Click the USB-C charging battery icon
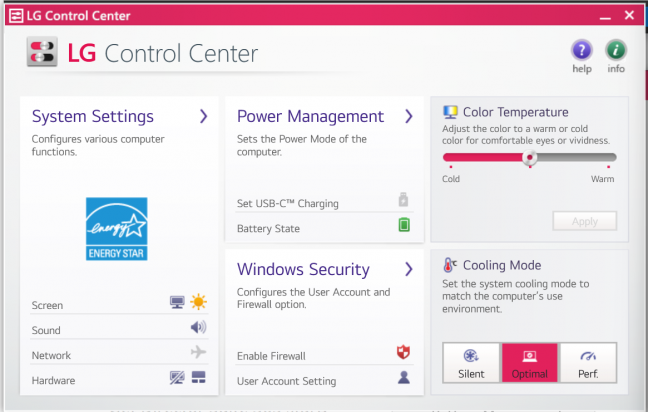This screenshot has width=648, height=412. [x=403, y=200]
